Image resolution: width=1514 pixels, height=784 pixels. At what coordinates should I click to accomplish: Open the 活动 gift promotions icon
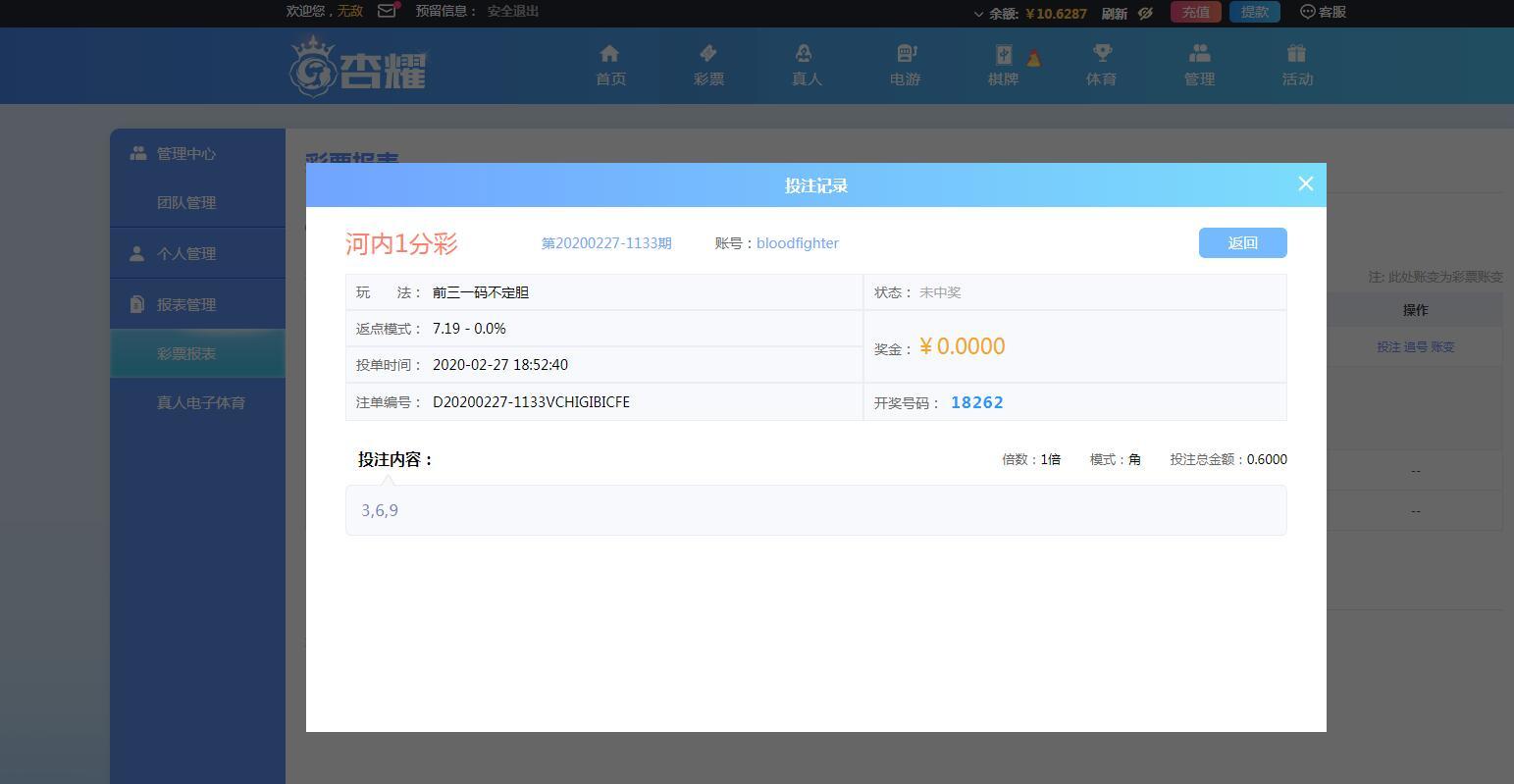[x=1297, y=54]
